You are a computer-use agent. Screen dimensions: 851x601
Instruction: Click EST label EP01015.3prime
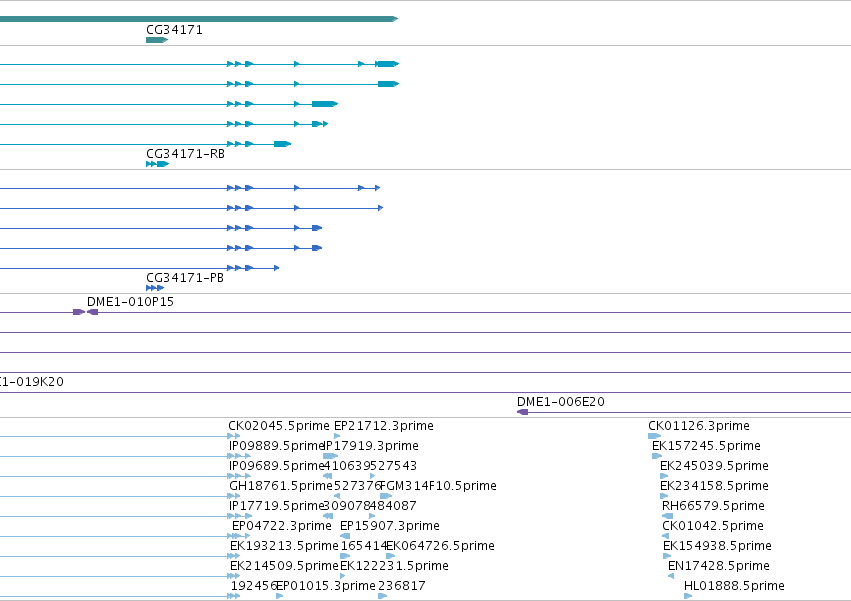tap(326, 586)
